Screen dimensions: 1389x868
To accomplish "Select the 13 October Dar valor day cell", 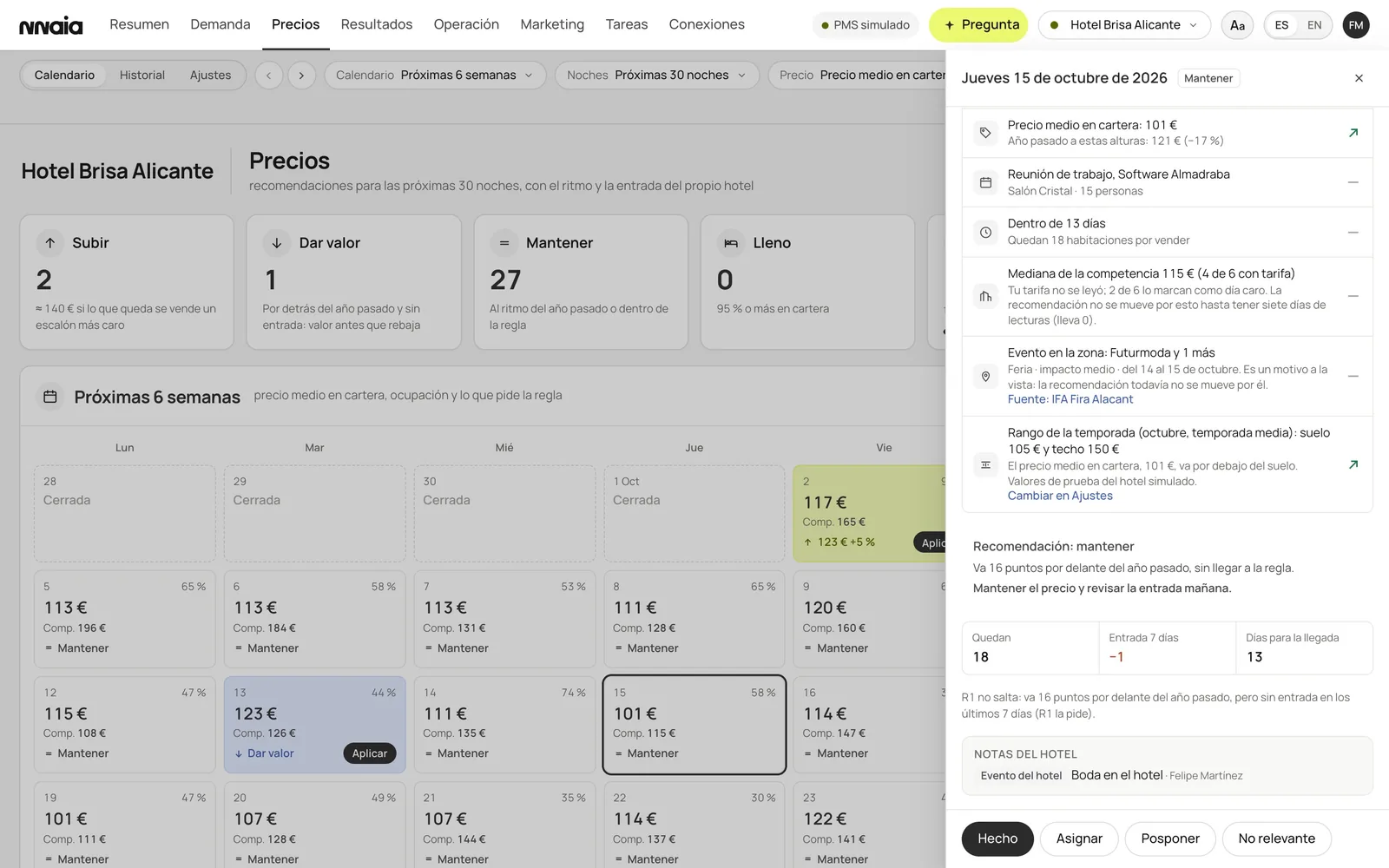I will (314, 725).
